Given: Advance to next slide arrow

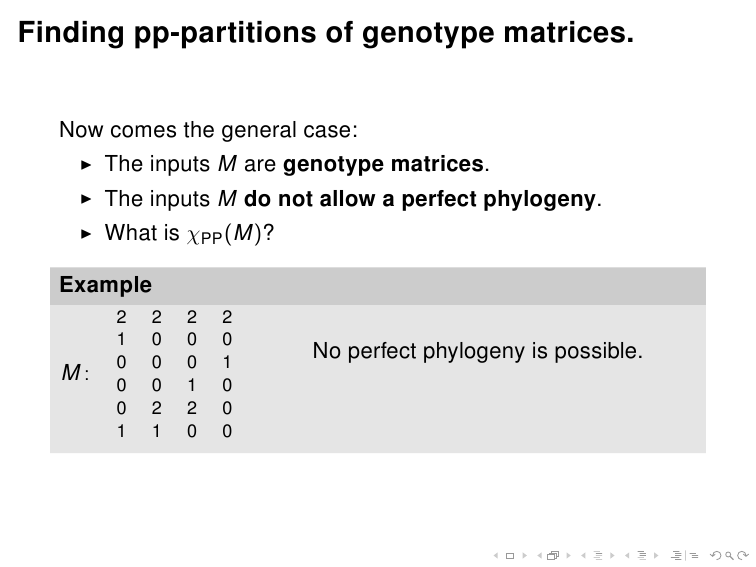Looking at the screenshot, I should [525, 555].
